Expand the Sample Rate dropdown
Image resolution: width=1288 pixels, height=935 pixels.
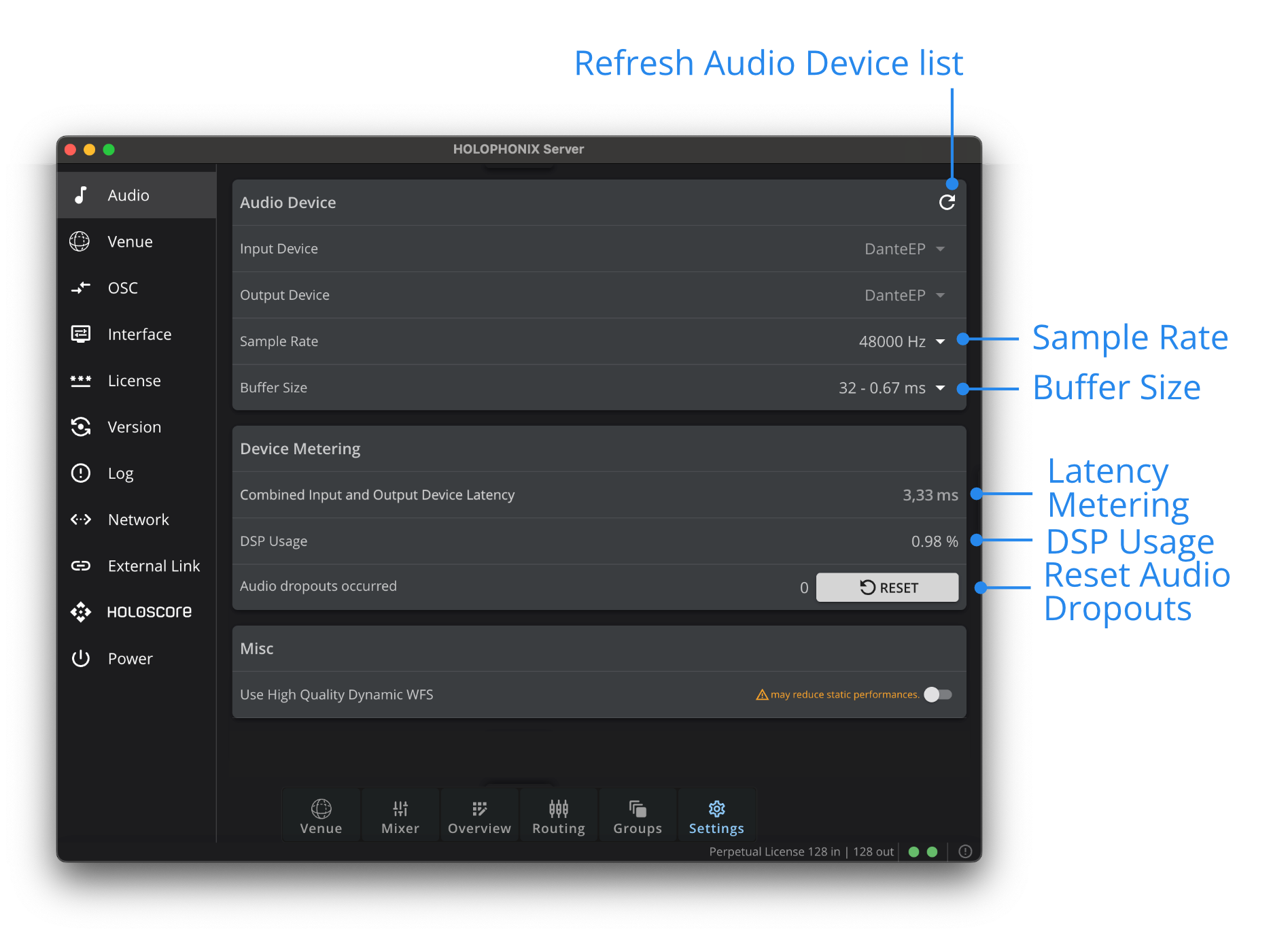(902, 341)
